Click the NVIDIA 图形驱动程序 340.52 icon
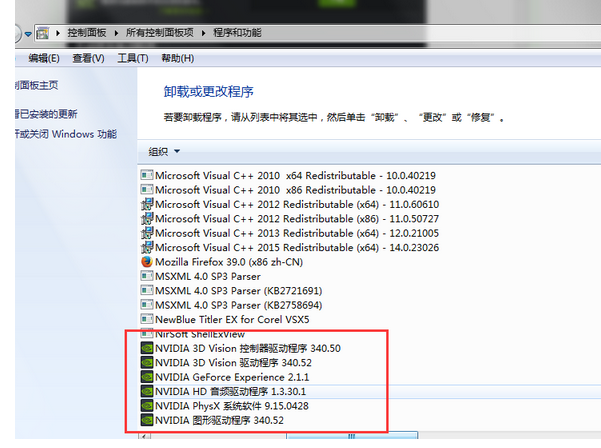 click(x=147, y=420)
